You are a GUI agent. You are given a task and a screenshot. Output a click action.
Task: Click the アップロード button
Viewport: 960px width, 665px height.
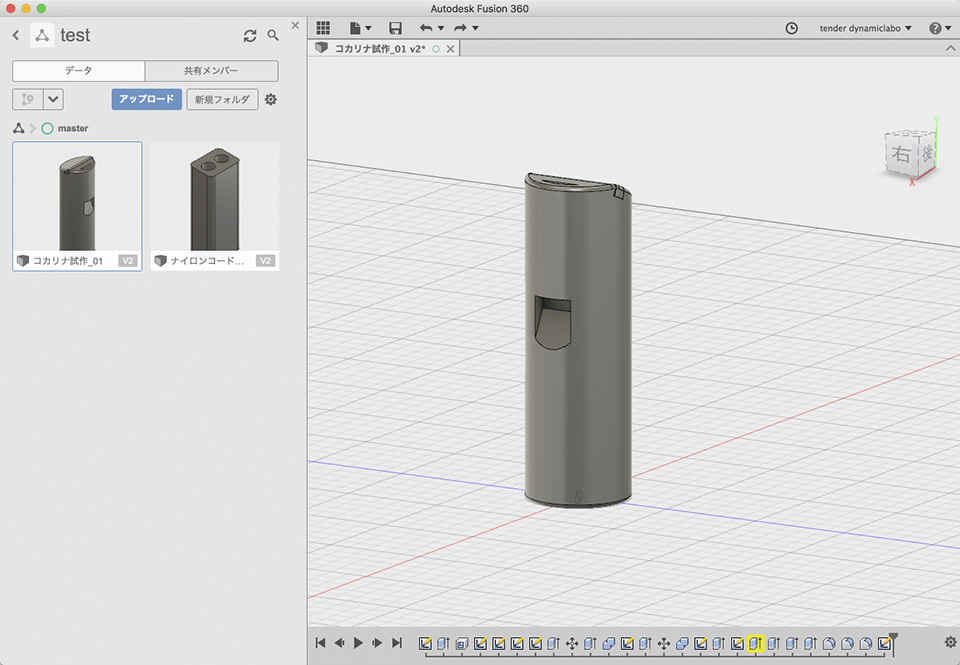click(146, 99)
